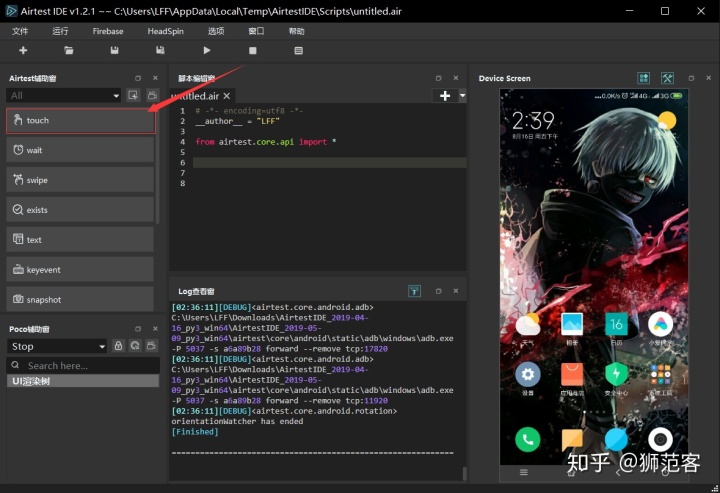Close the Log查看窗 panel
720x493 pixels.
[456, 291]
